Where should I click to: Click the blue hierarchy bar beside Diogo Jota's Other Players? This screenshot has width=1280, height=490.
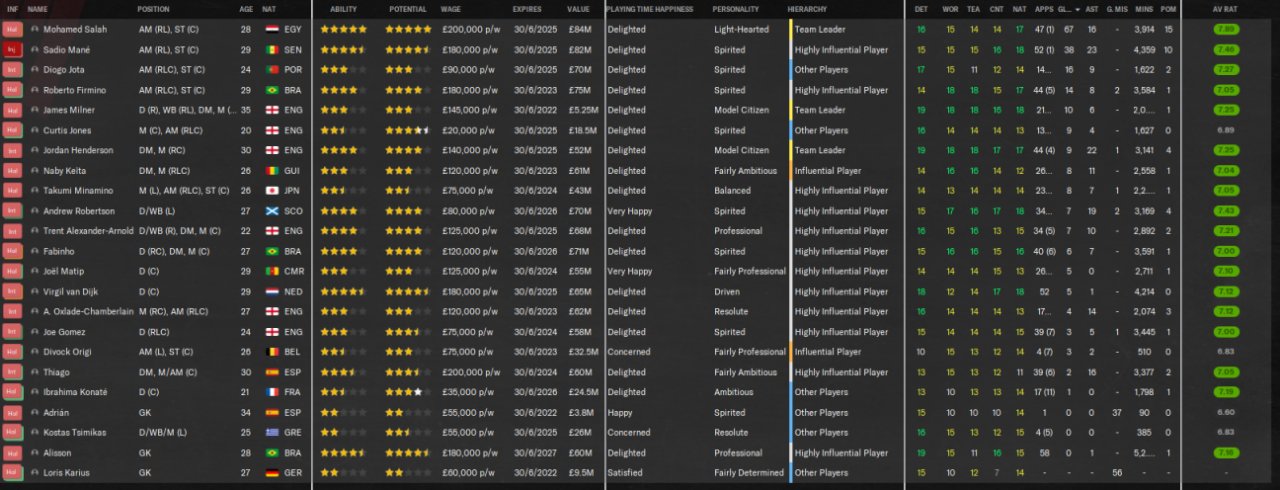click(790, 69)
